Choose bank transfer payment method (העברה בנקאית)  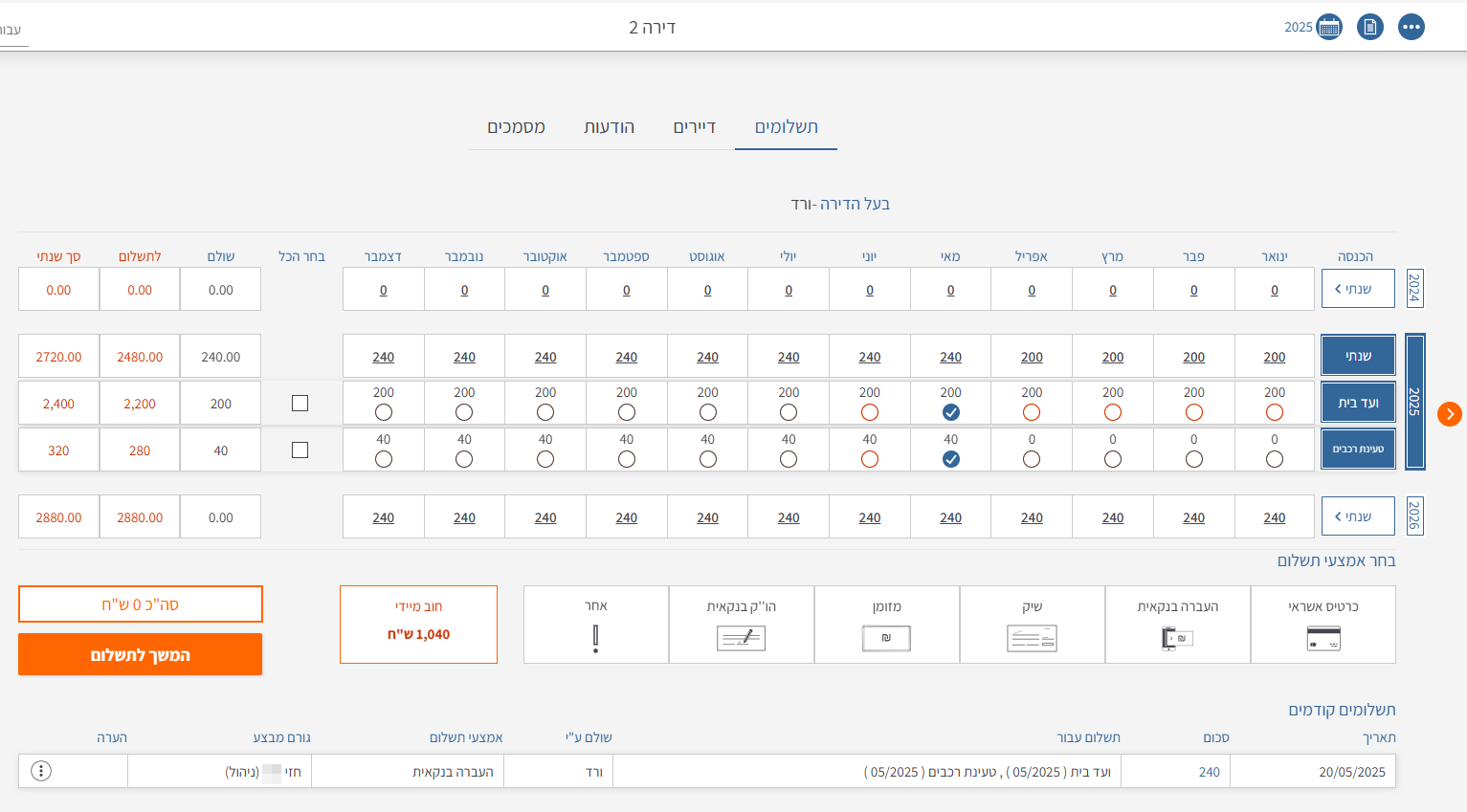click(1177, 625)
